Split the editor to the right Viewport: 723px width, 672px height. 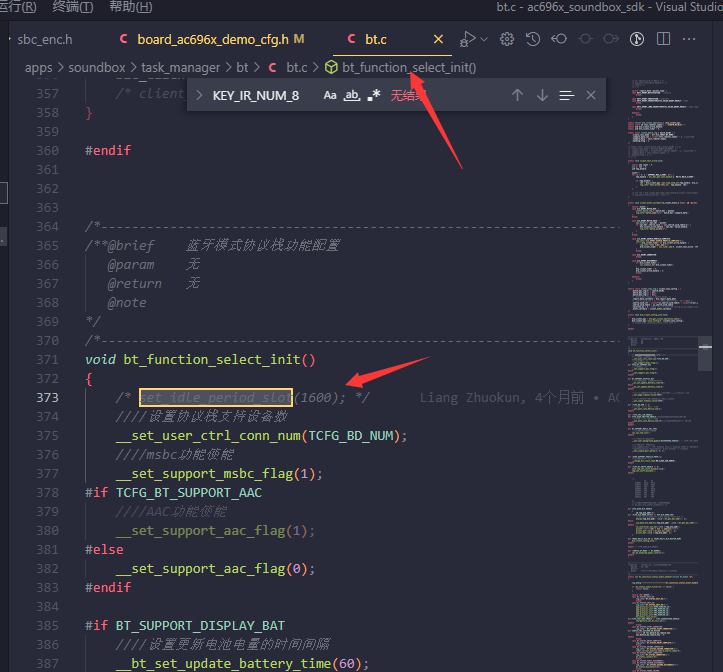coord(663,39)
